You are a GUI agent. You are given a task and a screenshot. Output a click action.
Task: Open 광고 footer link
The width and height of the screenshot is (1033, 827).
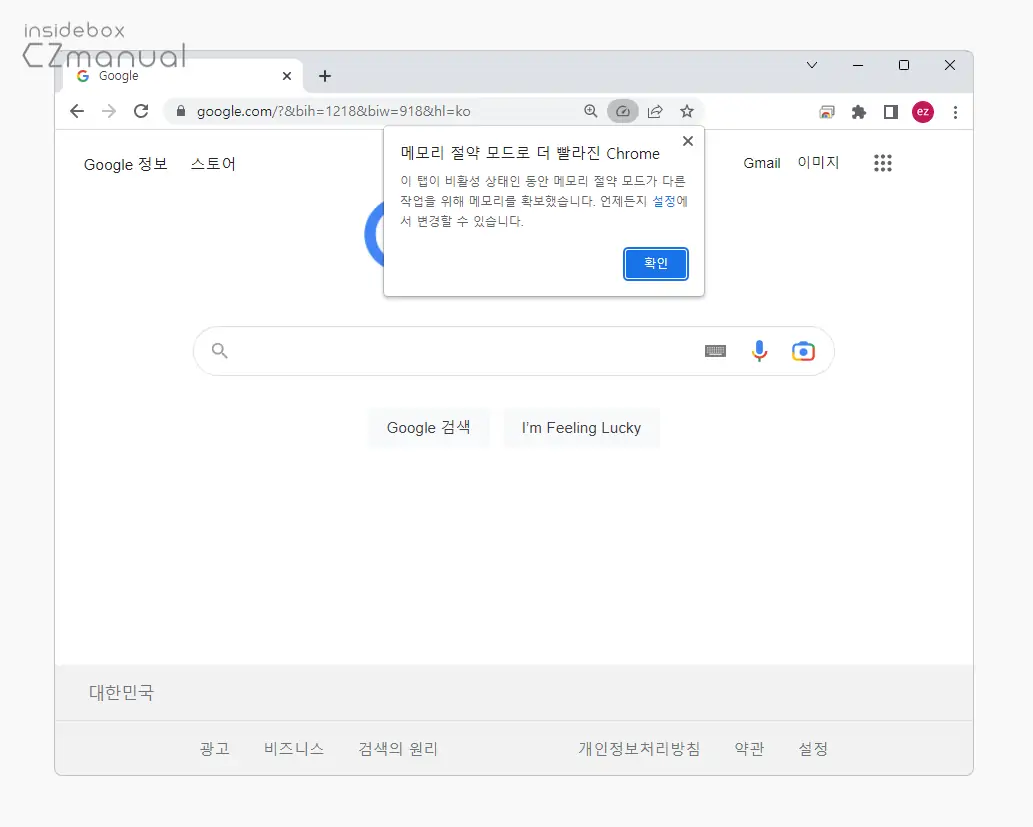tap(215, 749)
